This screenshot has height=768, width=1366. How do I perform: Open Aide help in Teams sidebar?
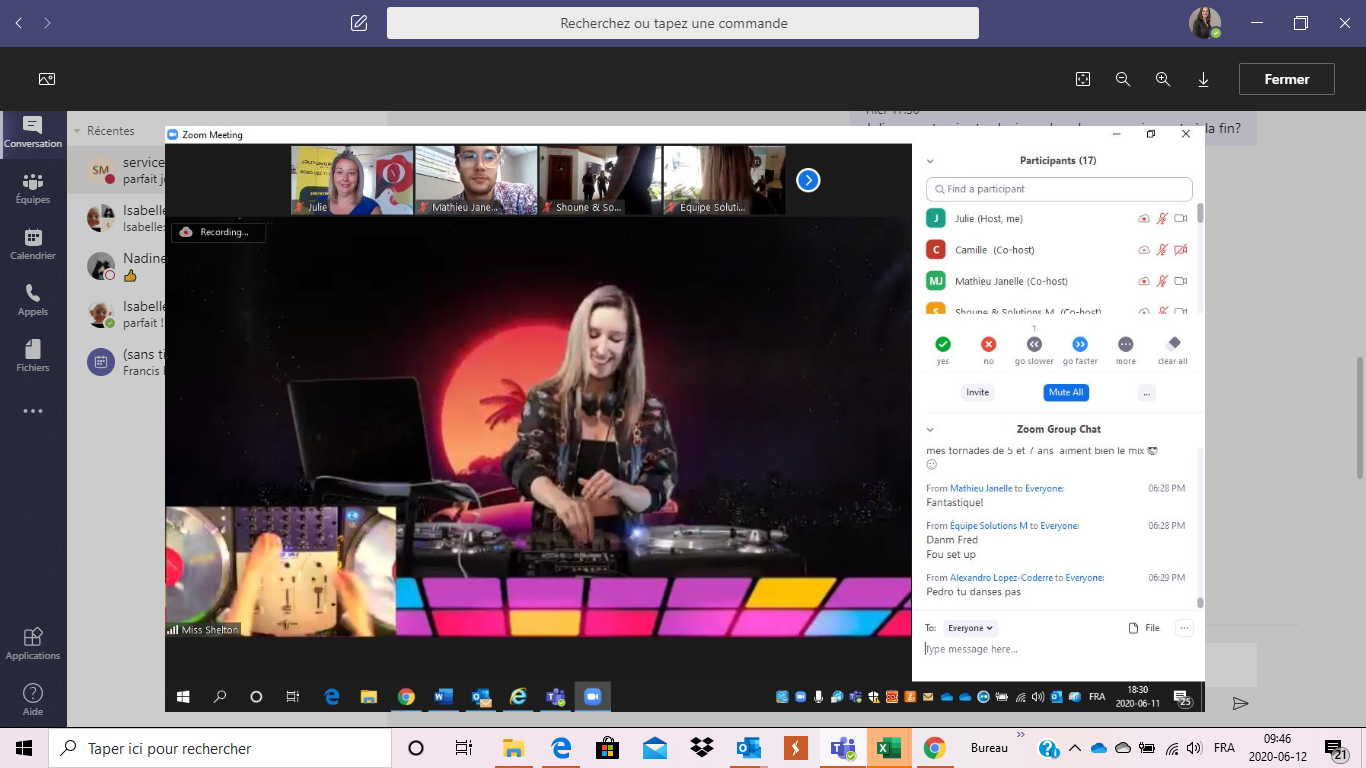coord(33,699)
